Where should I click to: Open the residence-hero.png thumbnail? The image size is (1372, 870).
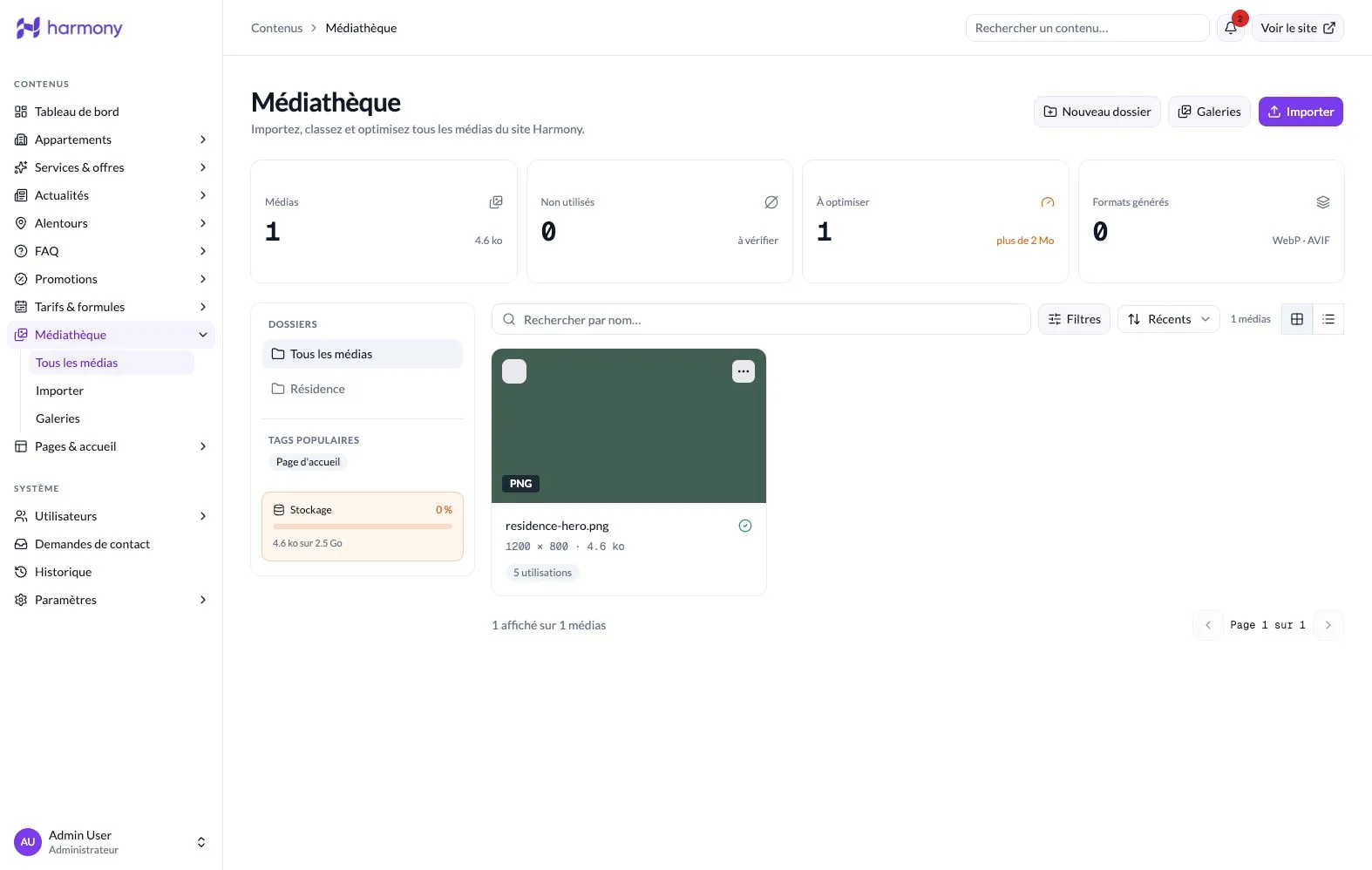click(x=628, y=426)
